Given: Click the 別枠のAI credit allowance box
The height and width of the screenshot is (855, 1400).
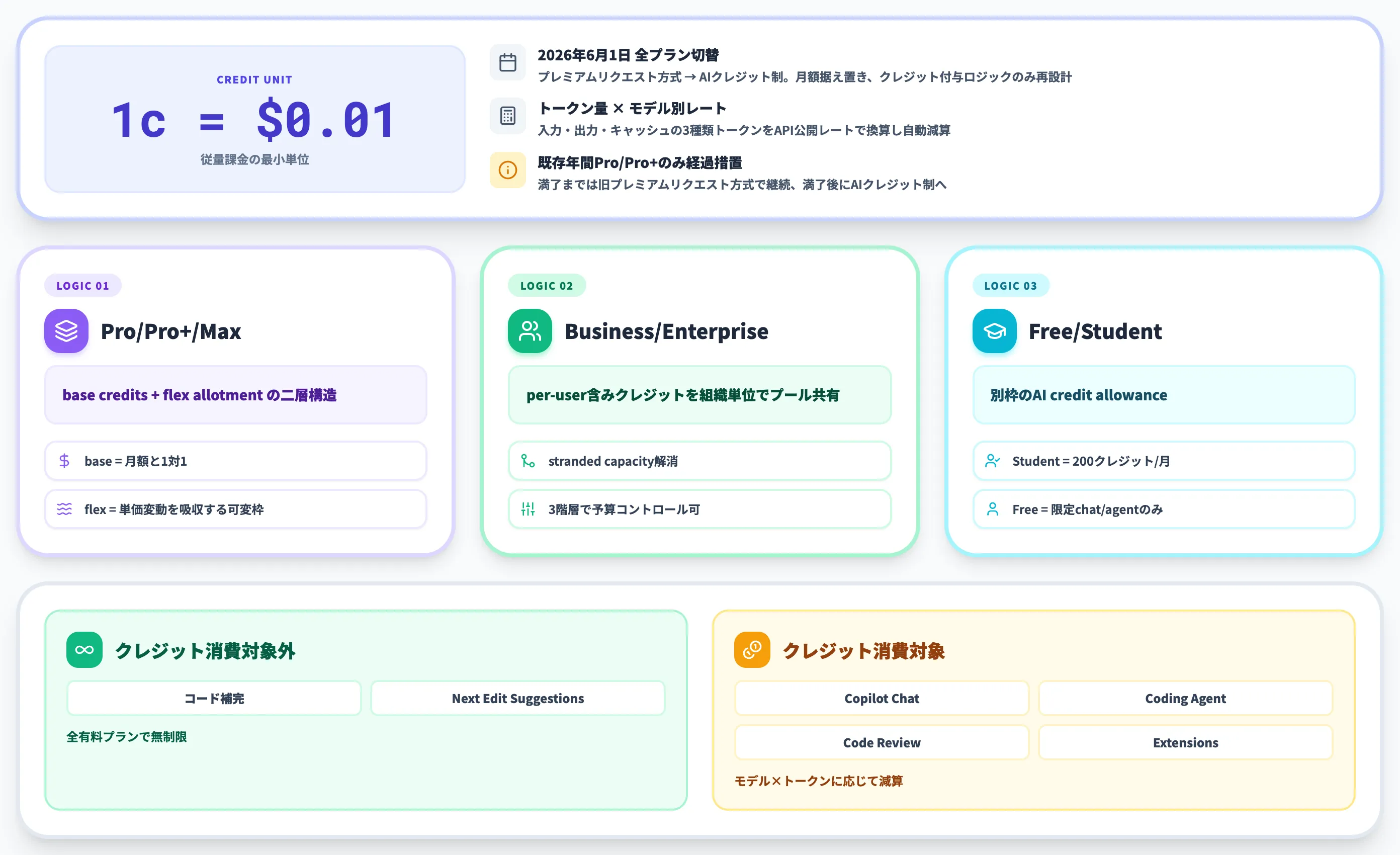Looking at the screenshot, I should pos(1164,395).
